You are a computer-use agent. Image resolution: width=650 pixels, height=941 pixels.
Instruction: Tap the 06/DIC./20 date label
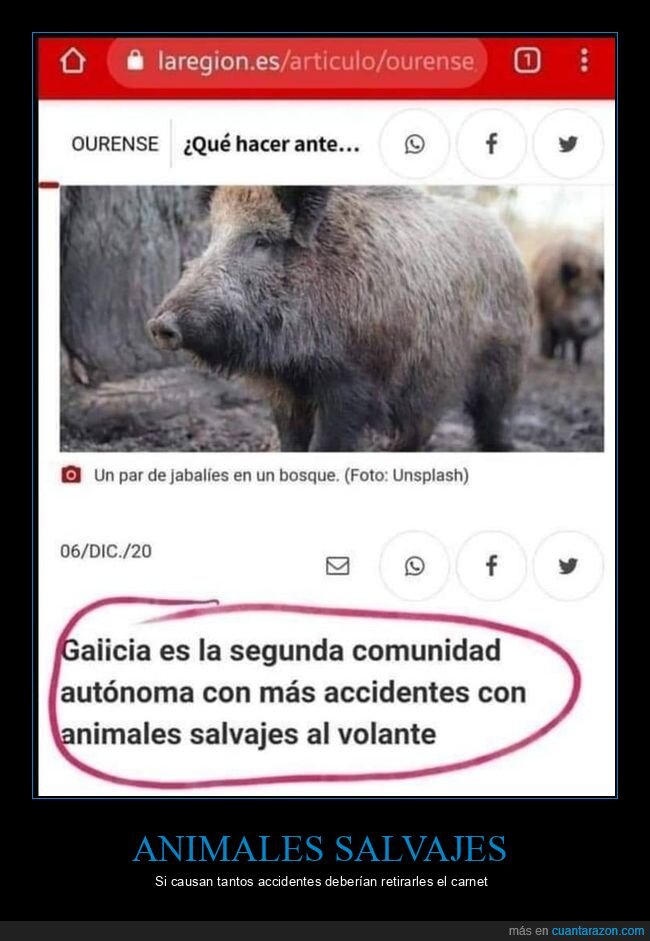tap(106, 551)
